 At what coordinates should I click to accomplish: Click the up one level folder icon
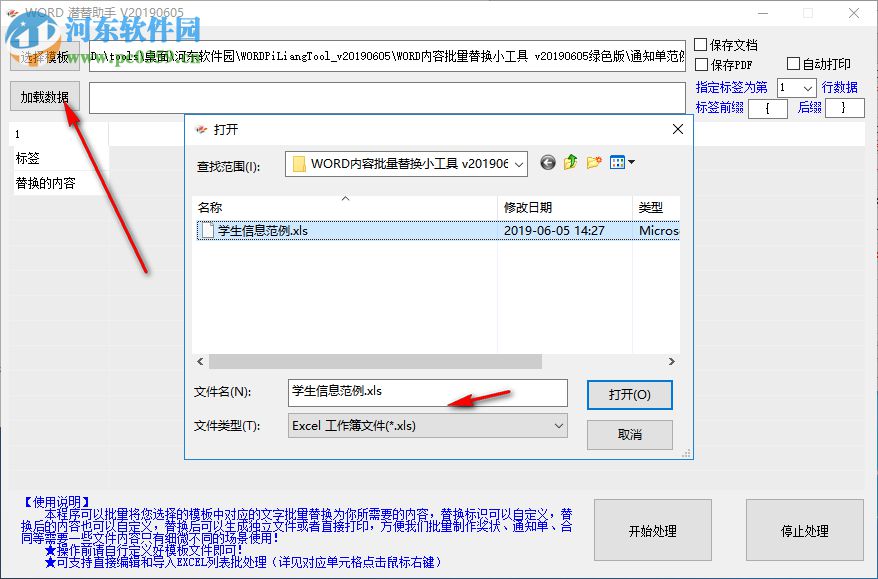[x=571, y=162]
